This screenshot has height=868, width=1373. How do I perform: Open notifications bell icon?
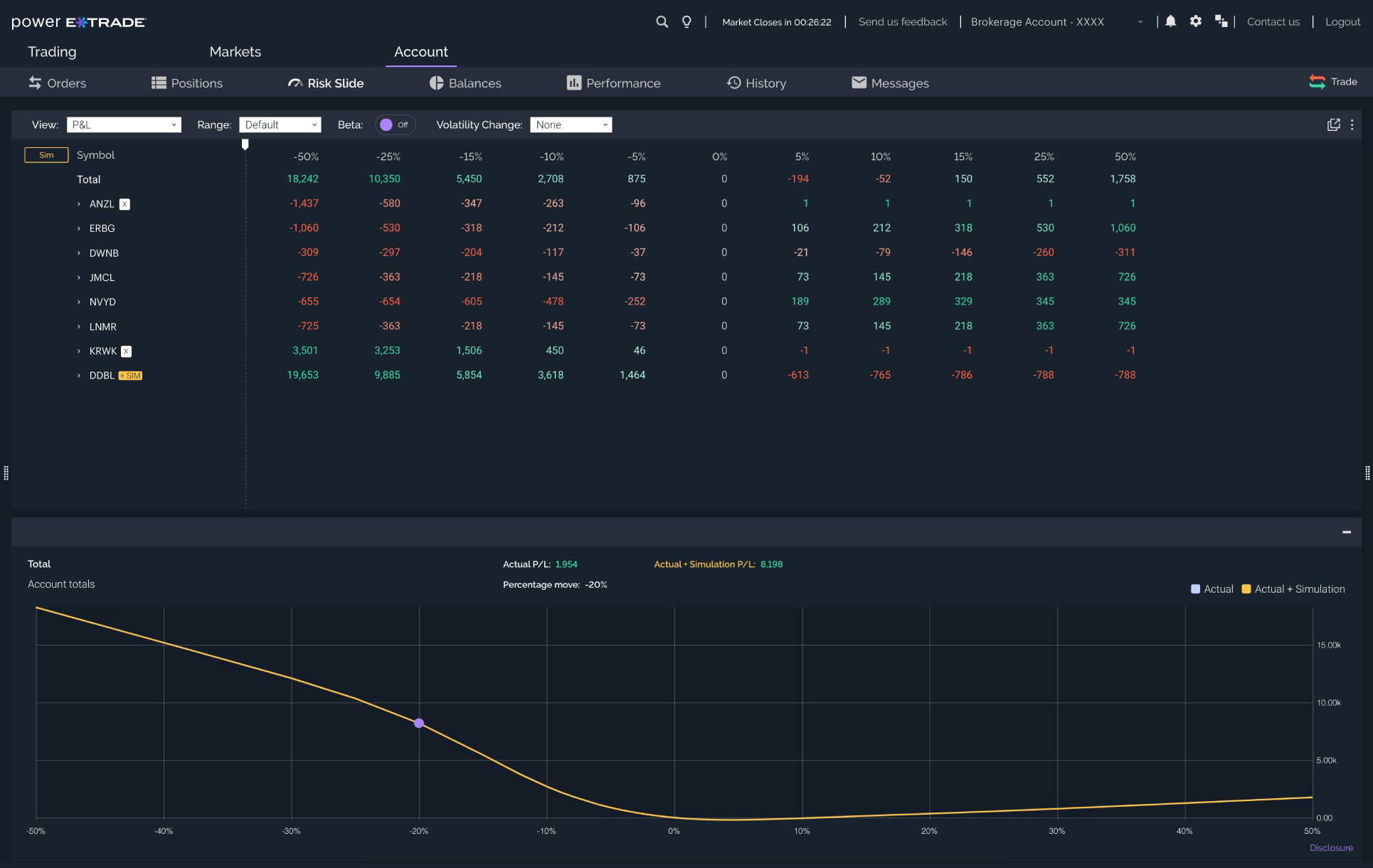1170,21
